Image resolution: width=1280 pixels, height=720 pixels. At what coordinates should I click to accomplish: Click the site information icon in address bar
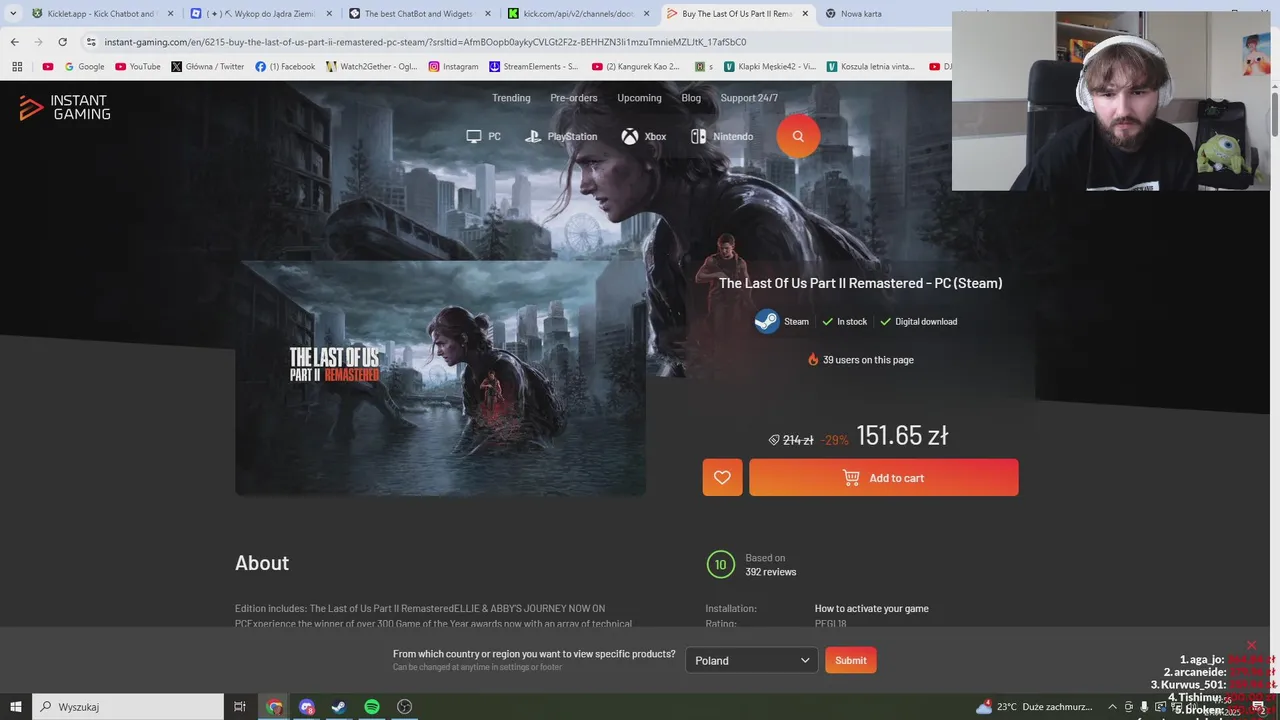pyautogui.click(x=91, y=42)
